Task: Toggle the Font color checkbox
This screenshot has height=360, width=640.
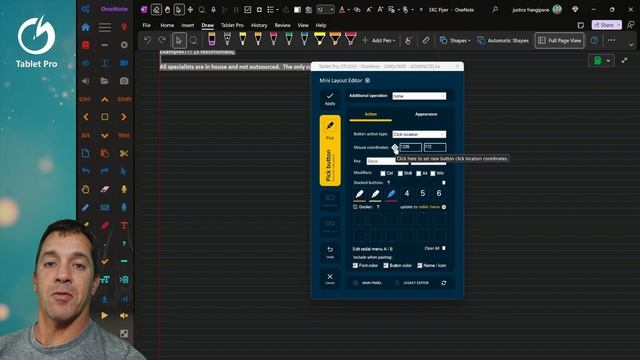Action: [x=355, y=265]
